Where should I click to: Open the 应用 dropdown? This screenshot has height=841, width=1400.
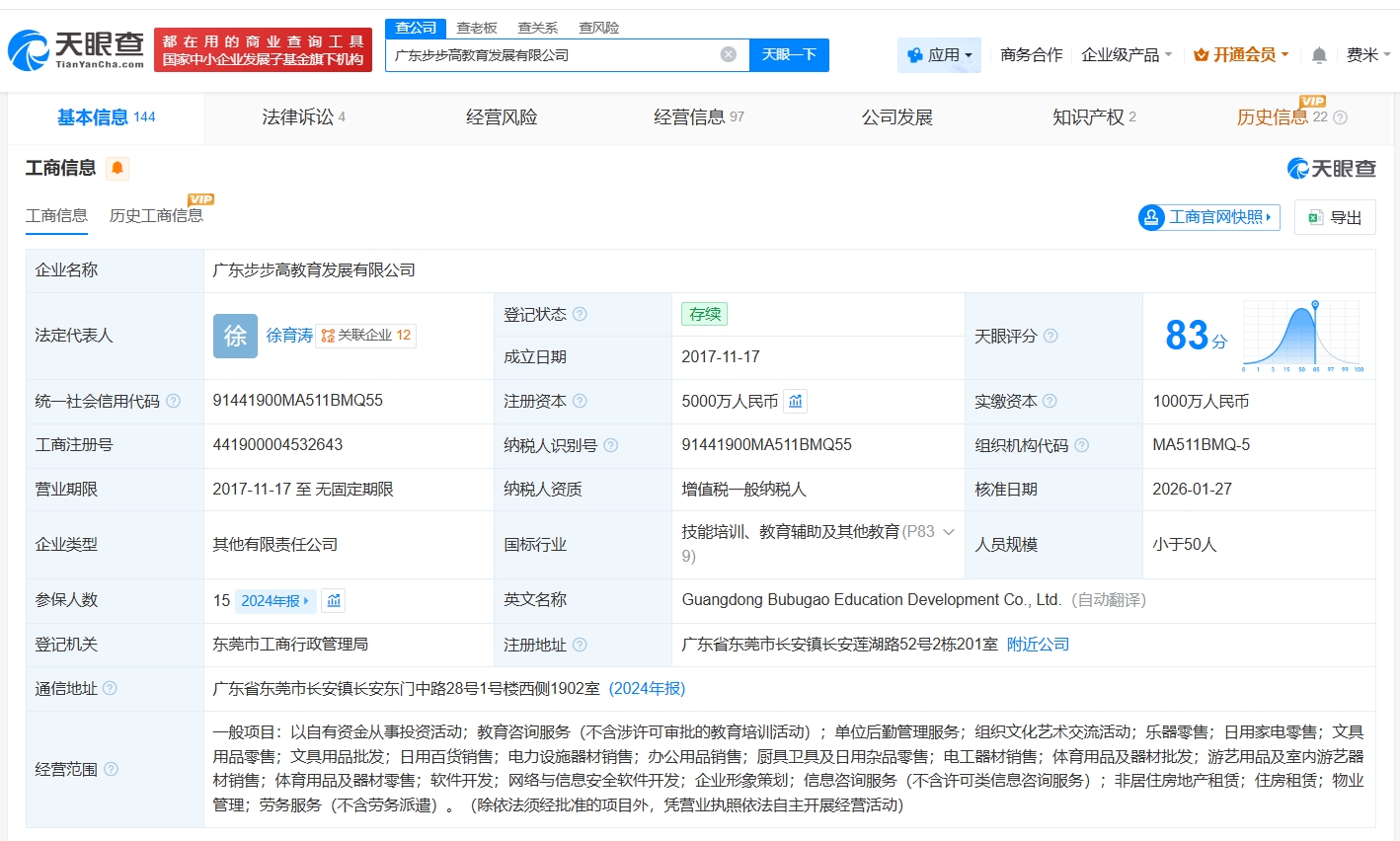tap(939, 55)
